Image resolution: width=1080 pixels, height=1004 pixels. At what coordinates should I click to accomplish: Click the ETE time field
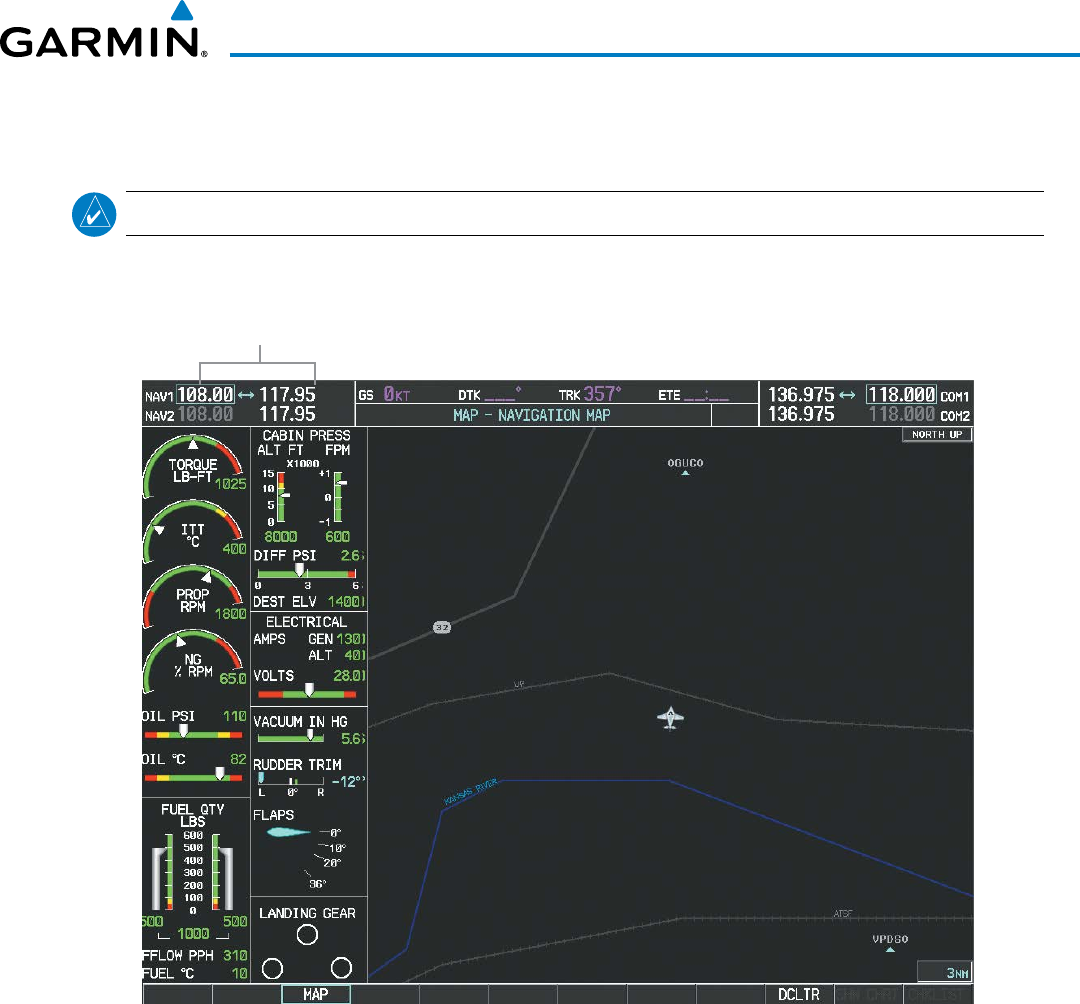(693, 395)
